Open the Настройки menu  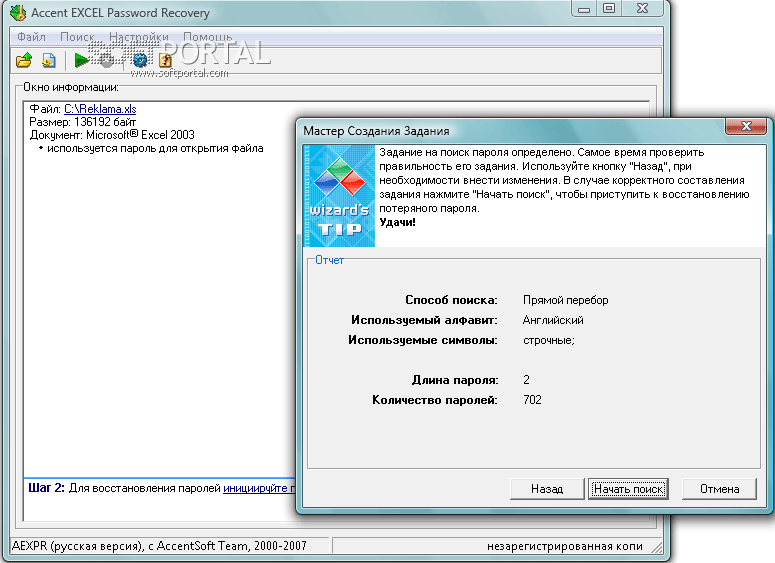pyautogui.click(x=139, y=37)
